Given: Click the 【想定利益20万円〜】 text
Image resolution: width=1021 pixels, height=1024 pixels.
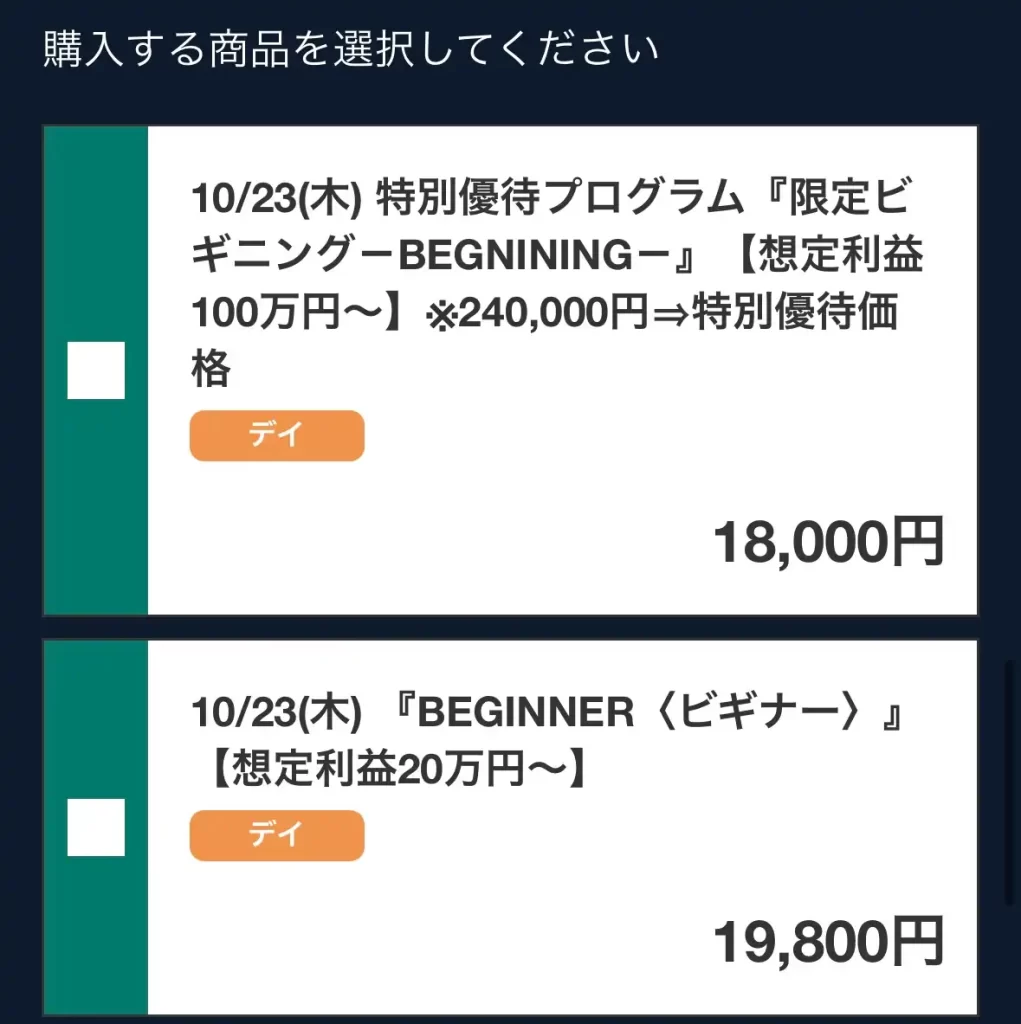Looking at the screenshot, I should [x=394, y=770].
